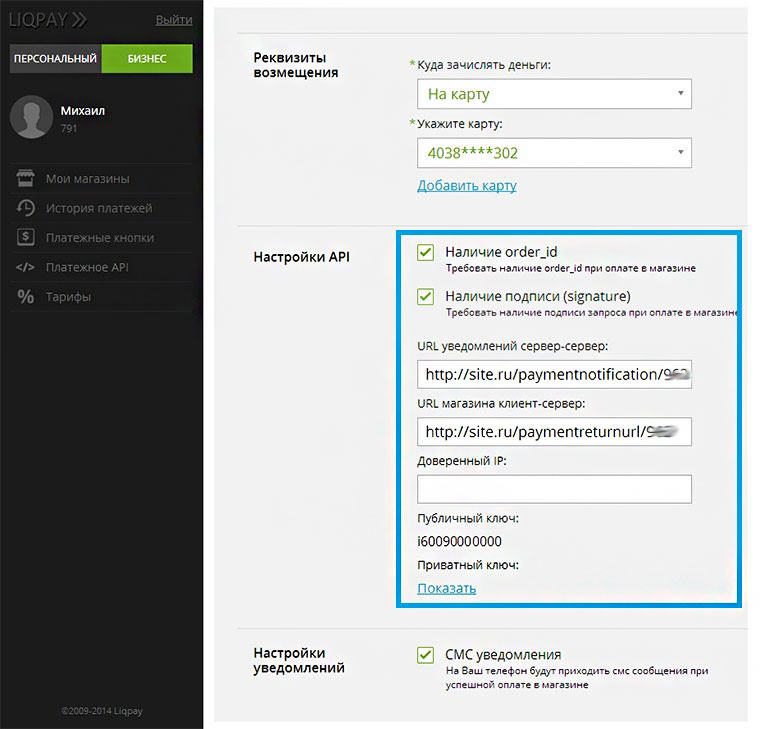Image resolution: width=760 pixels, height=729 pixels.
Task: Click the URL уведомлений сервер-сервер field
Action: pos(554,375)
